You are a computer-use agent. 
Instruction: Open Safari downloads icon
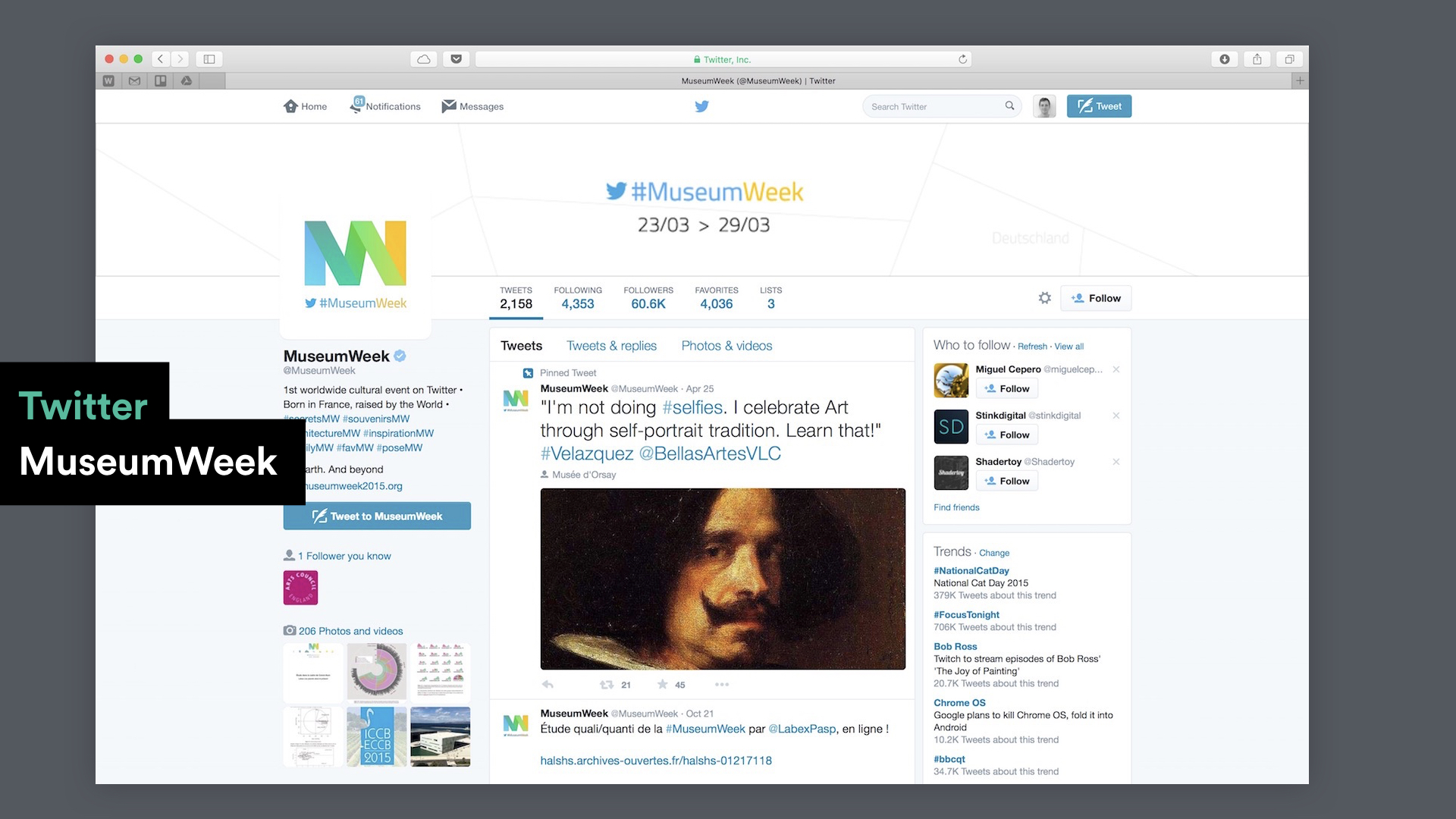point(1225,59)
